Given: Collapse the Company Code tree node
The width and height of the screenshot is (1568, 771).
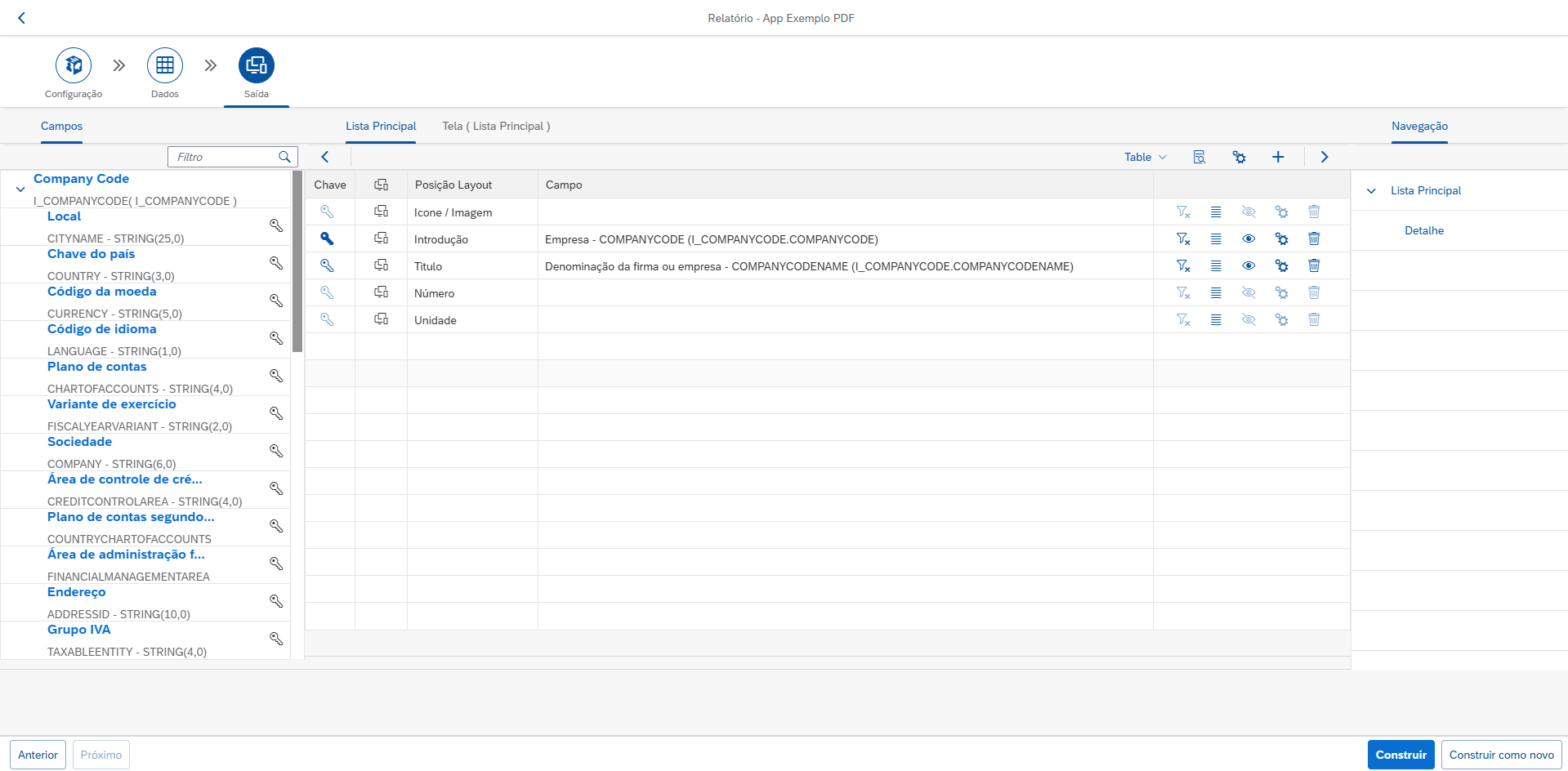Looking at the screenshot, I should click(x=20, y=189).
